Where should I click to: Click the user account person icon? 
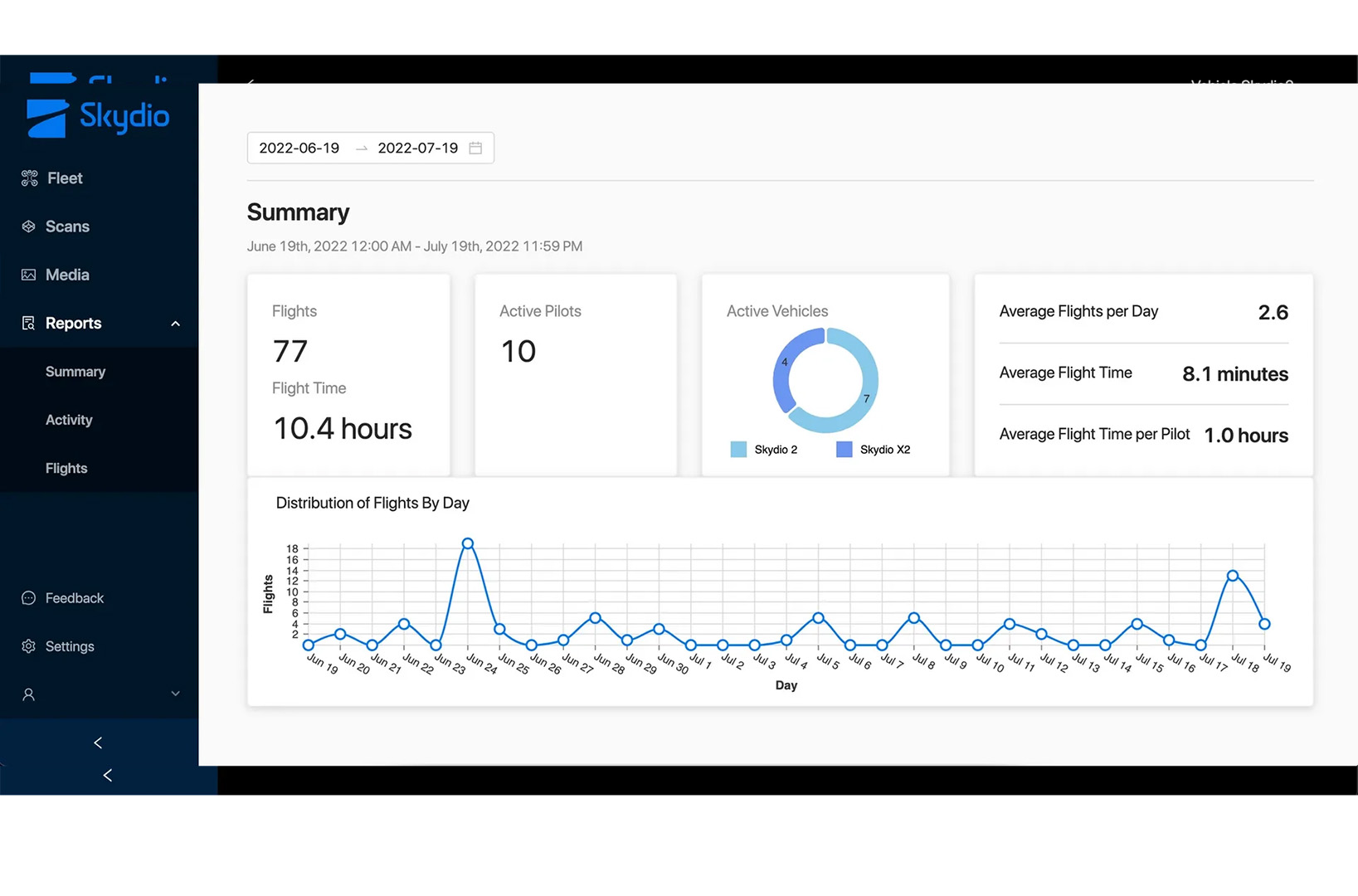[x=29, y=694]
